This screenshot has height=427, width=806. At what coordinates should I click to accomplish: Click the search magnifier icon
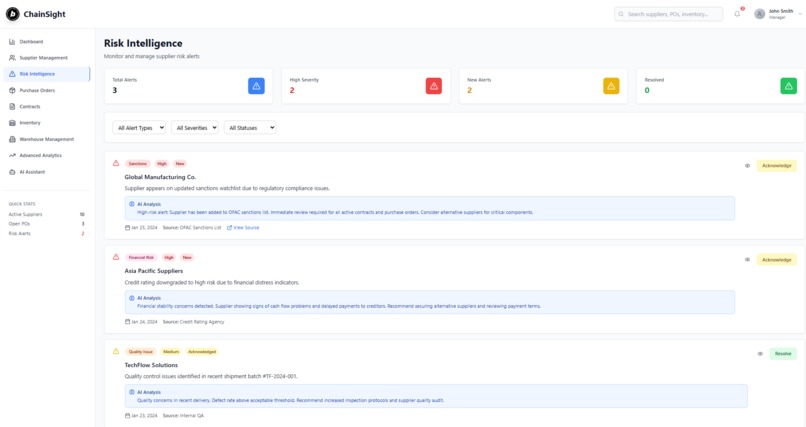pyautogui.click(x=621, y=14)
